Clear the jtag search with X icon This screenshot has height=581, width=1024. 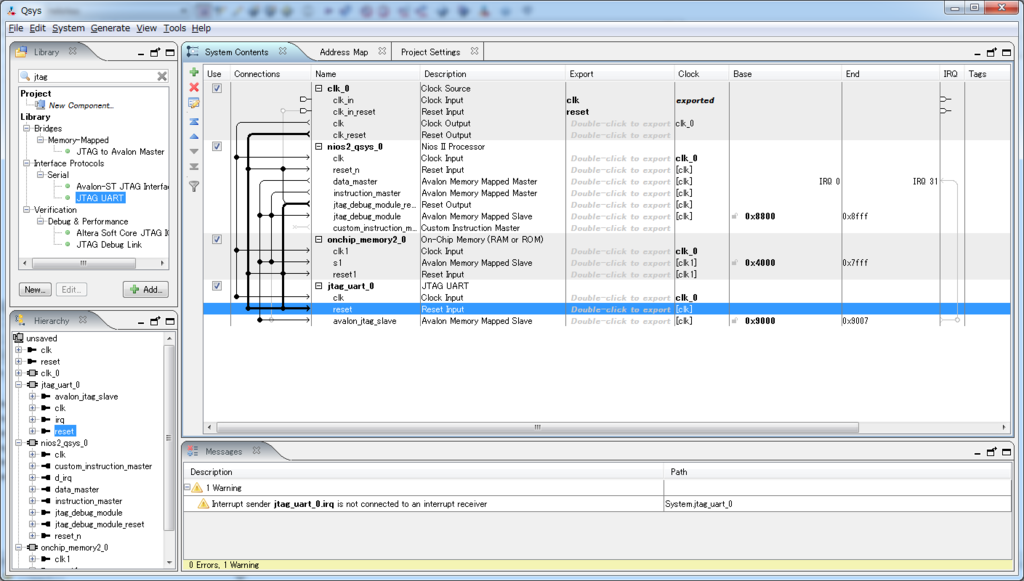coord(162,76)
